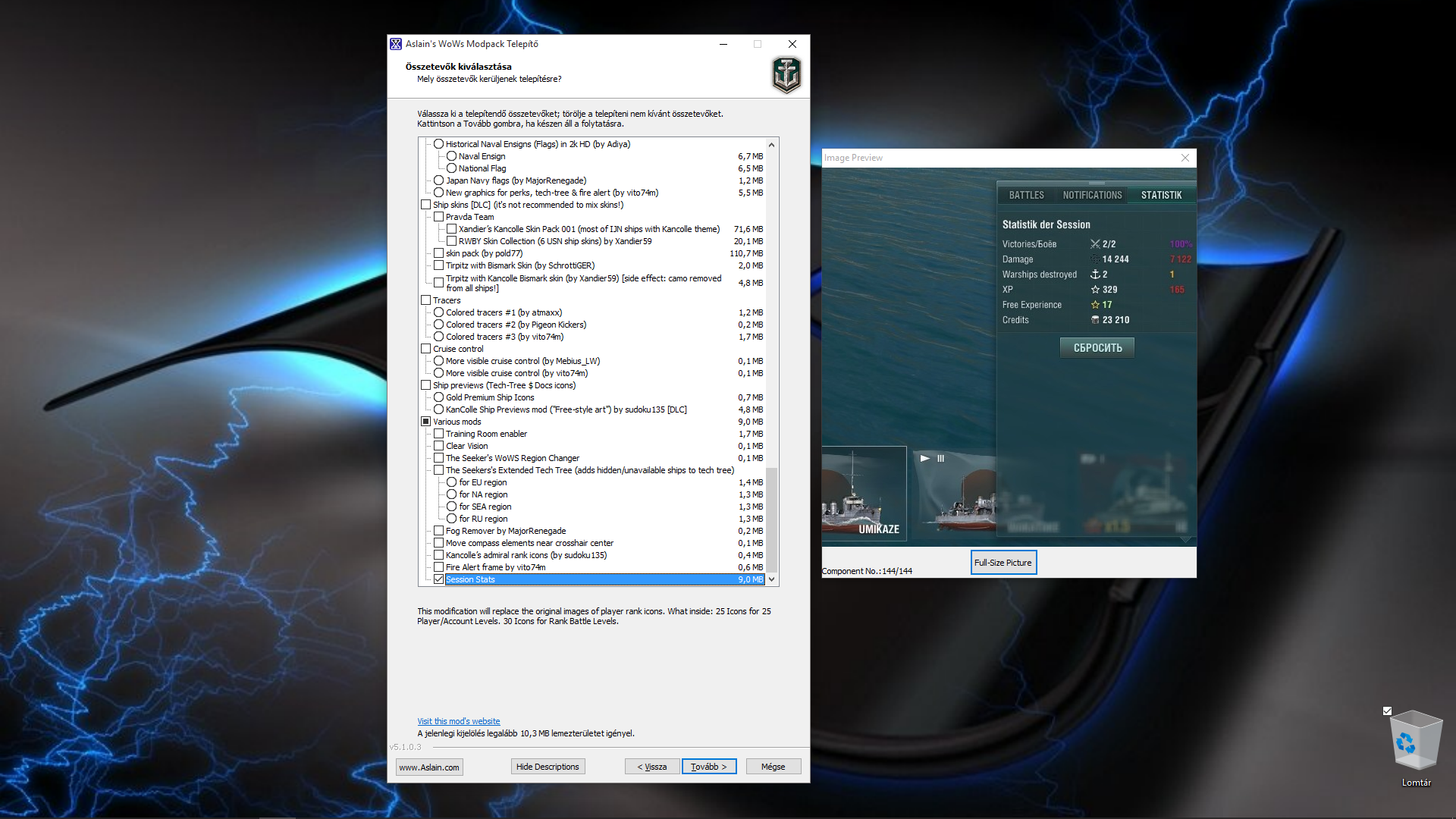Viewport: 1456px width, 819px height.
Task: Select KanColle Ship Previews mod option
Action: (x=438, y=409)
